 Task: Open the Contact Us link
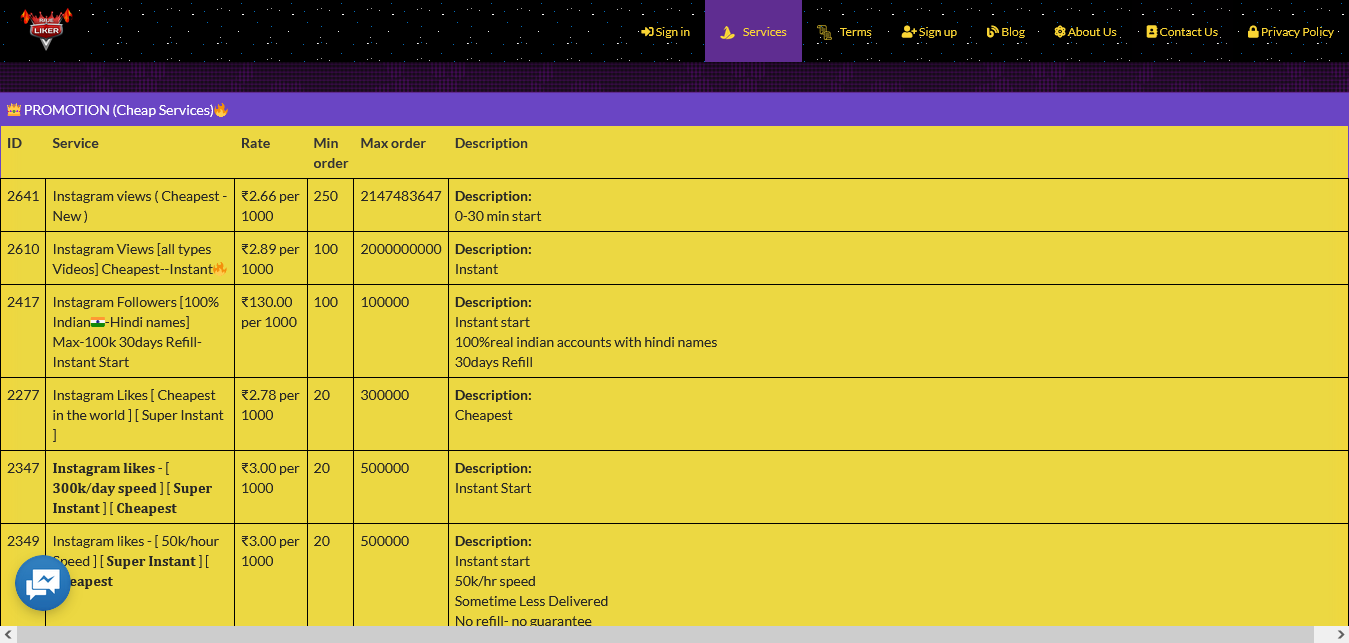1188,32
